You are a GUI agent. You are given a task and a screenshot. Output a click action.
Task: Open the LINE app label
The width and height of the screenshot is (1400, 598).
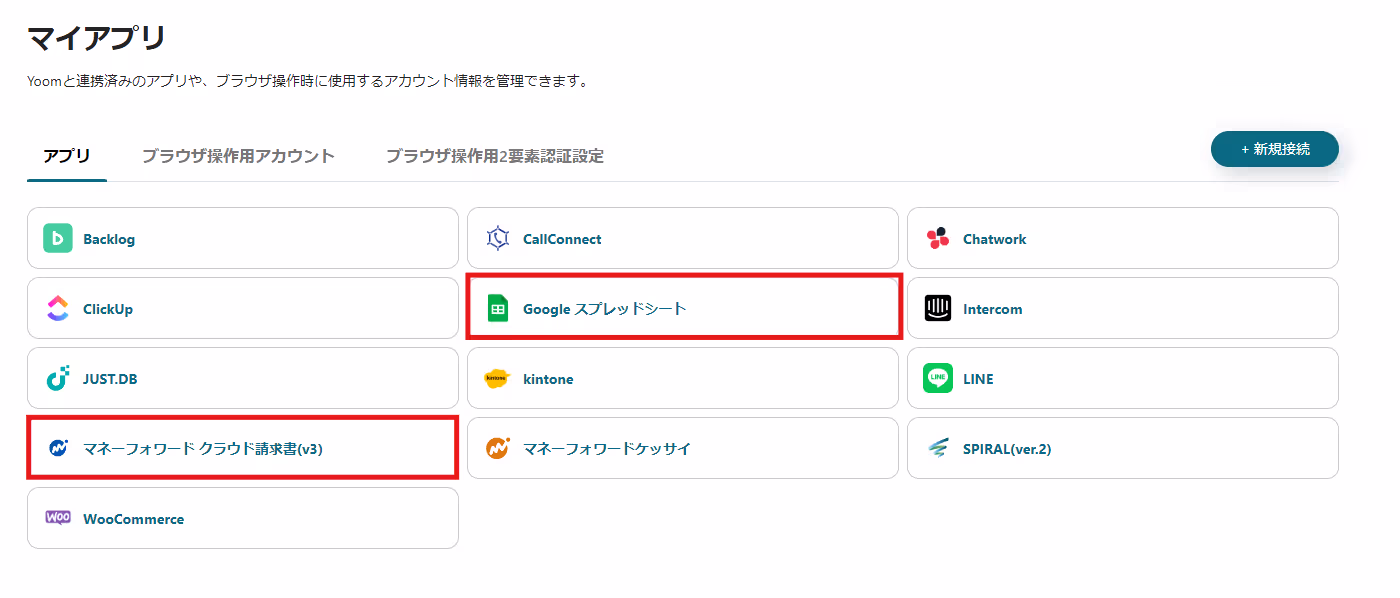[x=978, y=379]
